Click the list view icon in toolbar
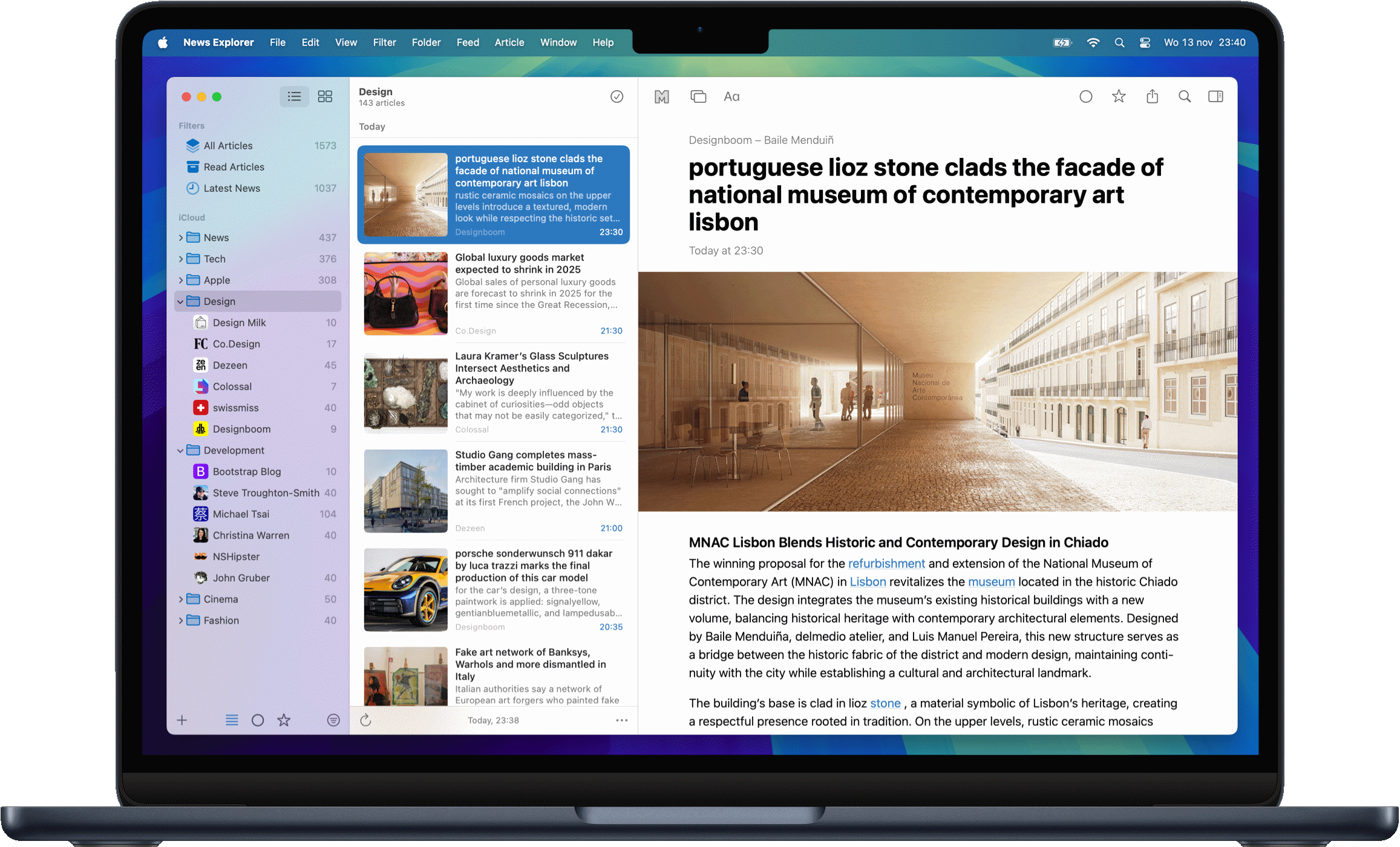This screenshot has height=847, width=1400. [295, 96]
